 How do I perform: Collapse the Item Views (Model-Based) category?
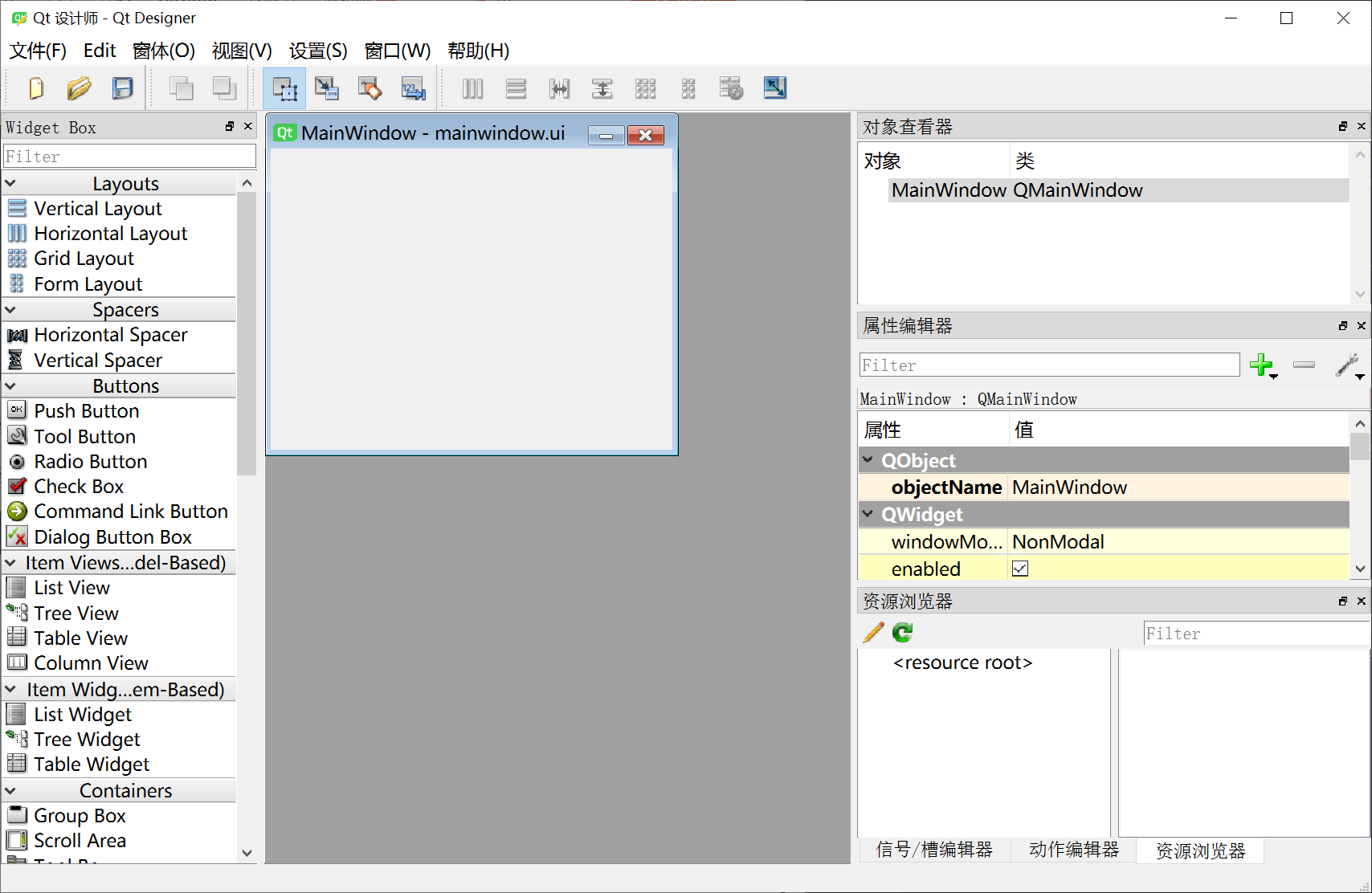click(10, 563)
